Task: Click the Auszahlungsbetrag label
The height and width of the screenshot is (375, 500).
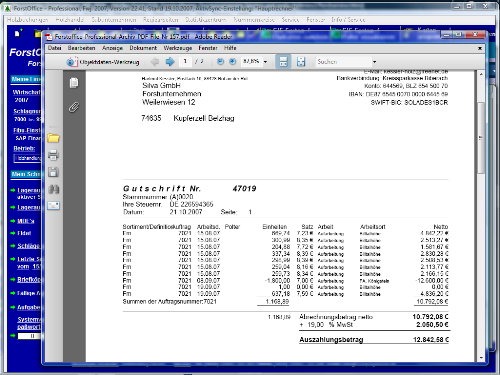Action: click(331, 340)
